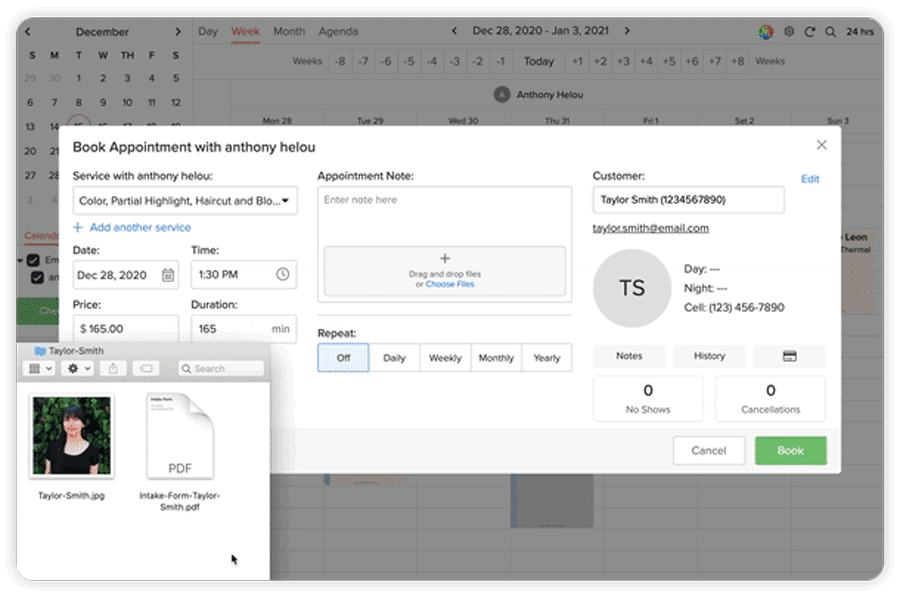Open the Share icon in the Finder window

[114, 368]
